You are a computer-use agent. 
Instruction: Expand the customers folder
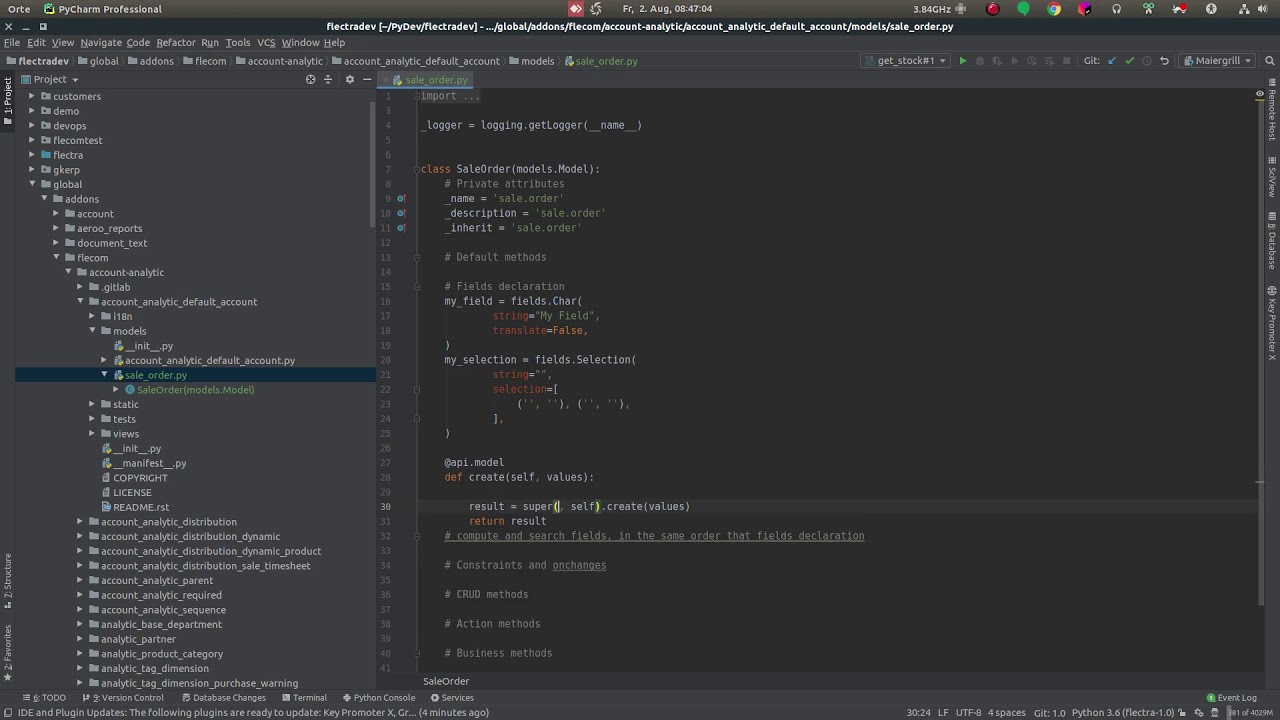32,96
